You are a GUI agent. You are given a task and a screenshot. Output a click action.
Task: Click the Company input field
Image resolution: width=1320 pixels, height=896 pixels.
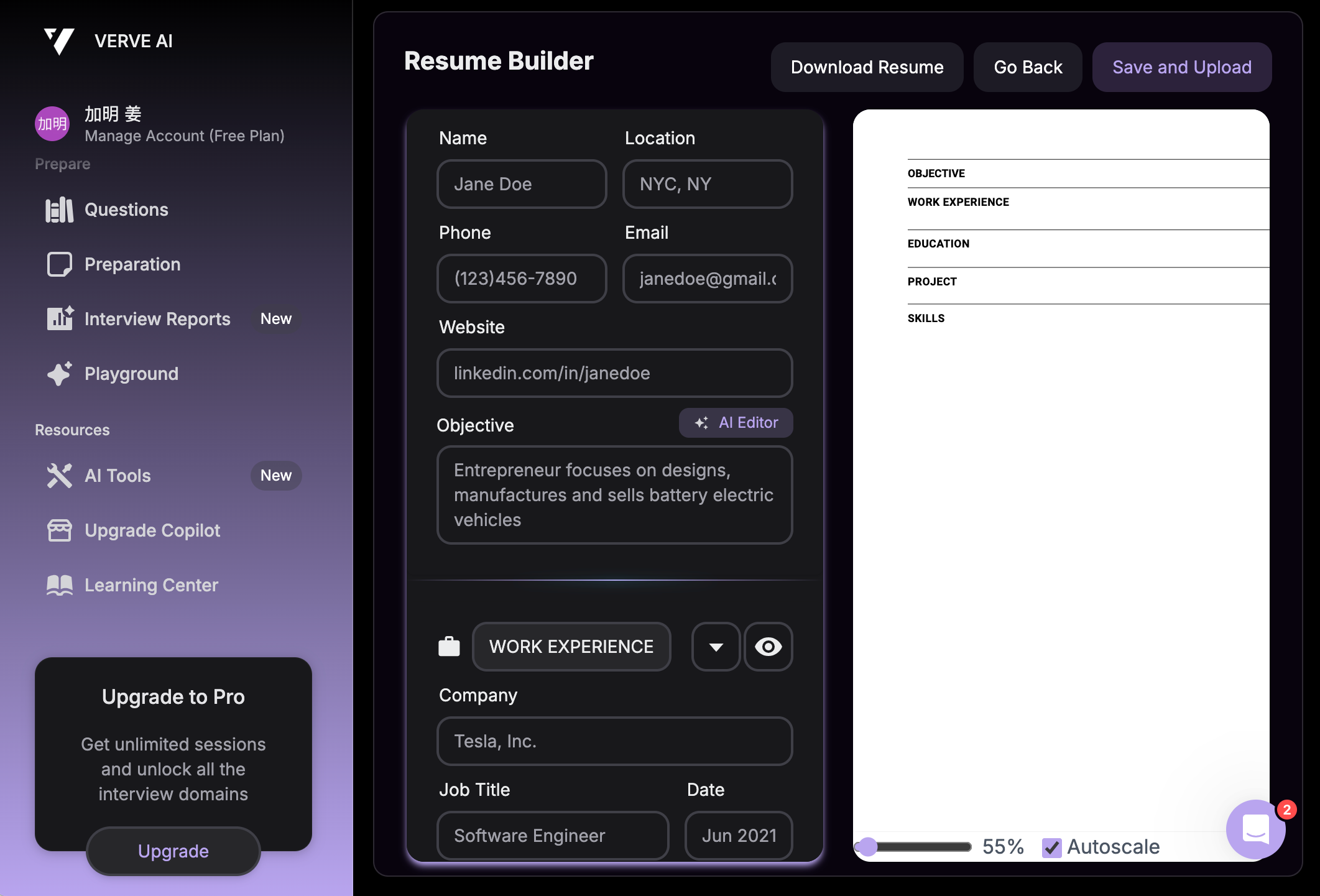click(x=614, y=741)
